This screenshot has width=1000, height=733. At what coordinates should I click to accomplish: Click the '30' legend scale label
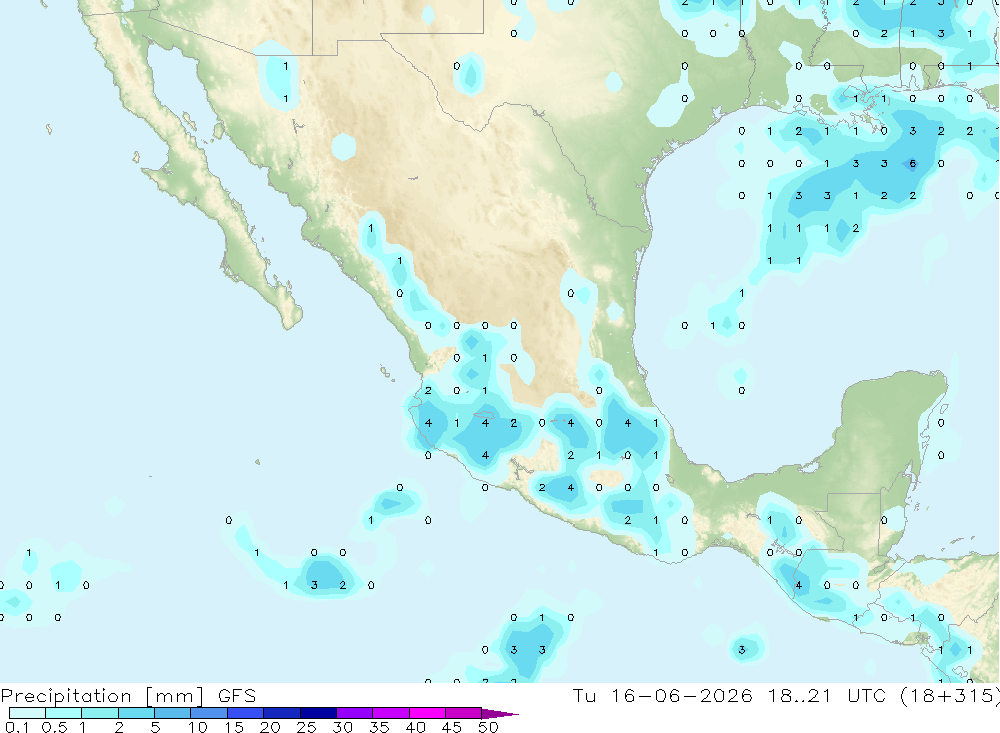342,727
